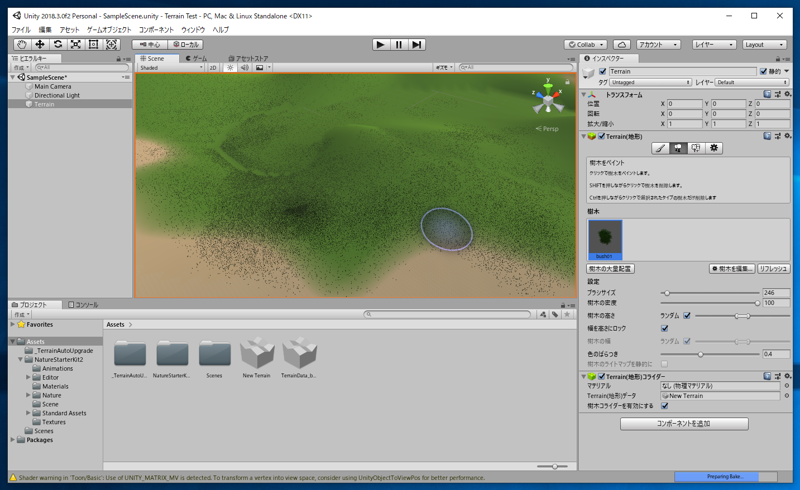800x490 pixels.
Task: Select the Scale tool
Action: [76, 44]
